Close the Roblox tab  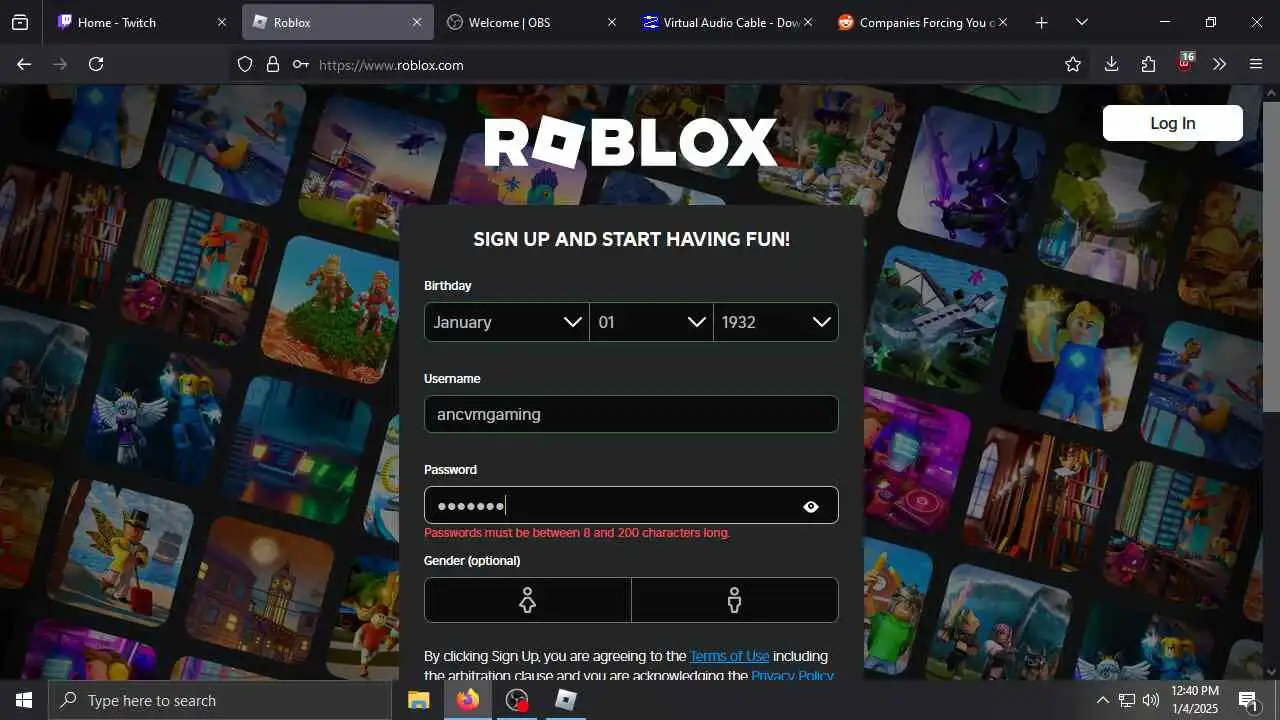pos(417,22)
